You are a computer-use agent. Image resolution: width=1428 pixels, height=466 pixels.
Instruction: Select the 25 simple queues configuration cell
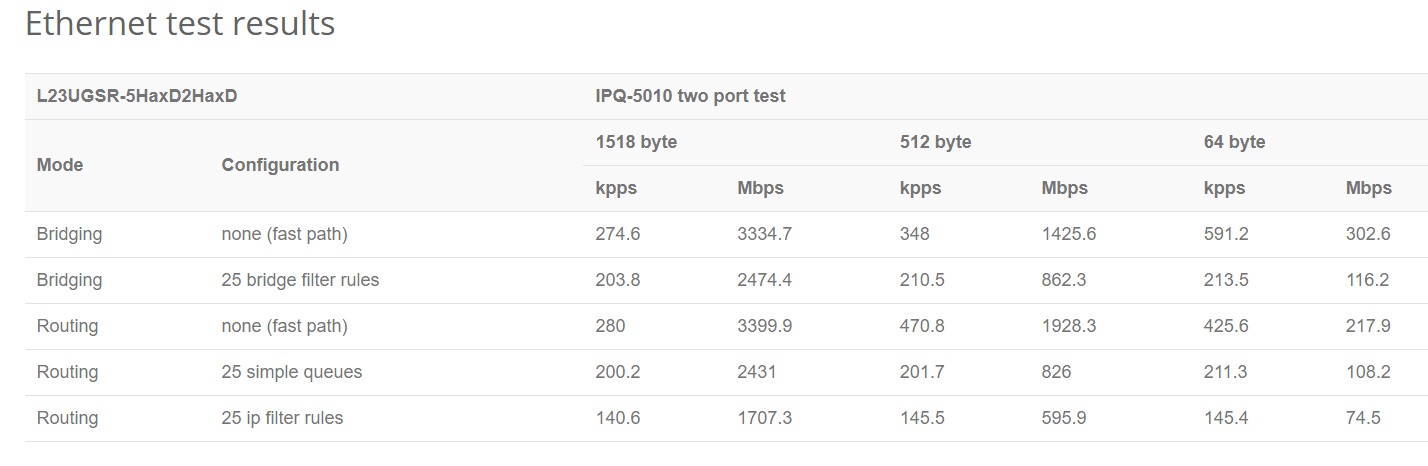click(x=291, y=372)
